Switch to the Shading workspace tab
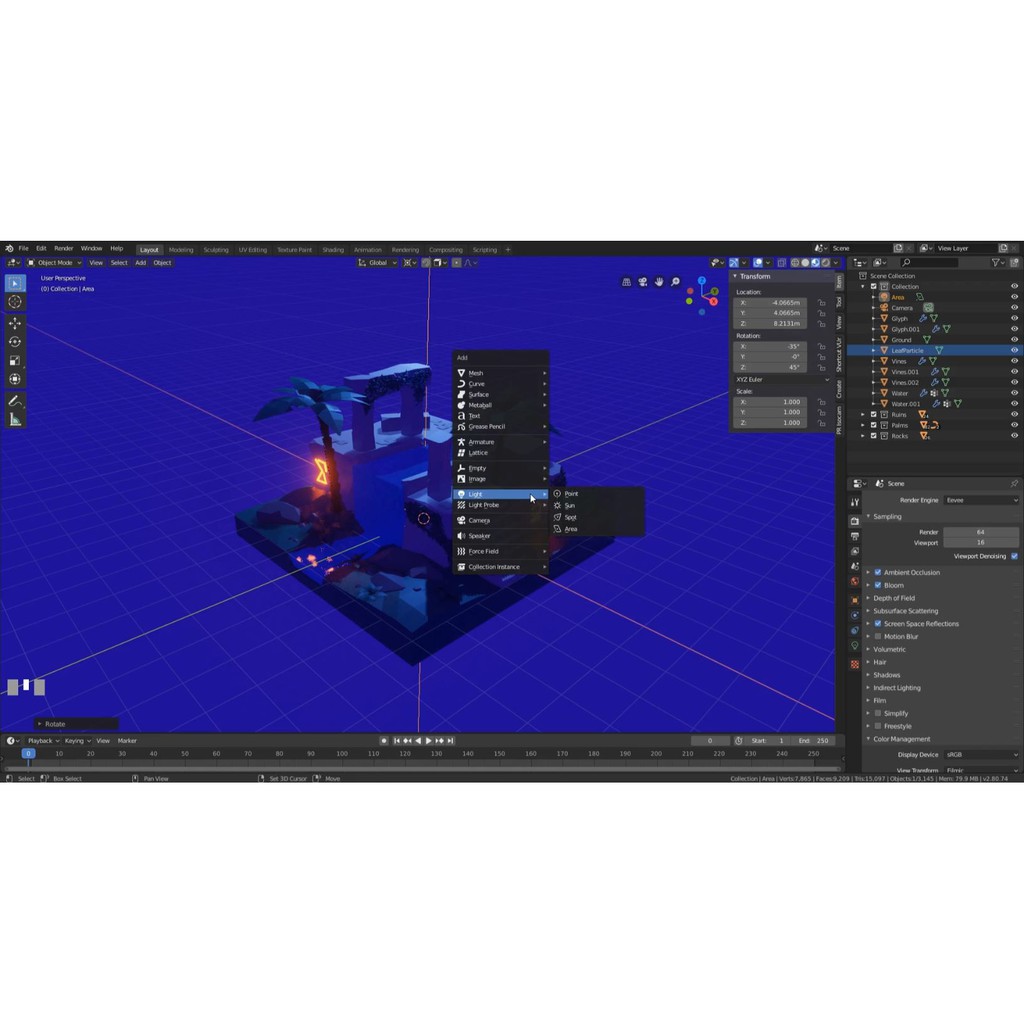 pos(333,250)
